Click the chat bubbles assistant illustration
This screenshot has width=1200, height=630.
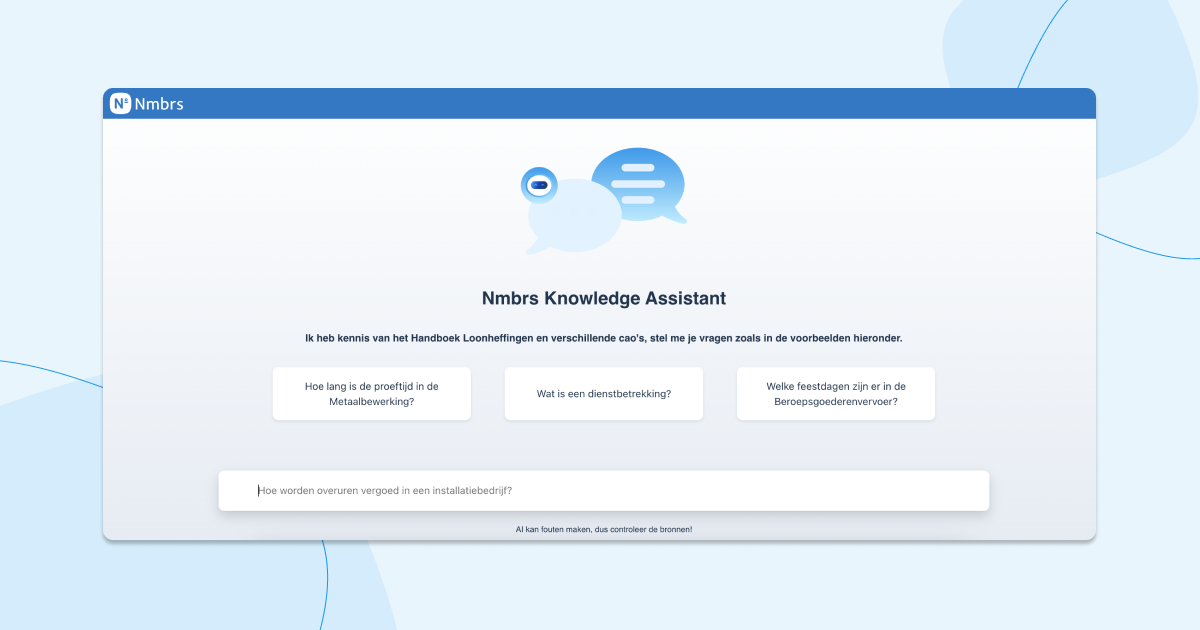tap(604, 201)
